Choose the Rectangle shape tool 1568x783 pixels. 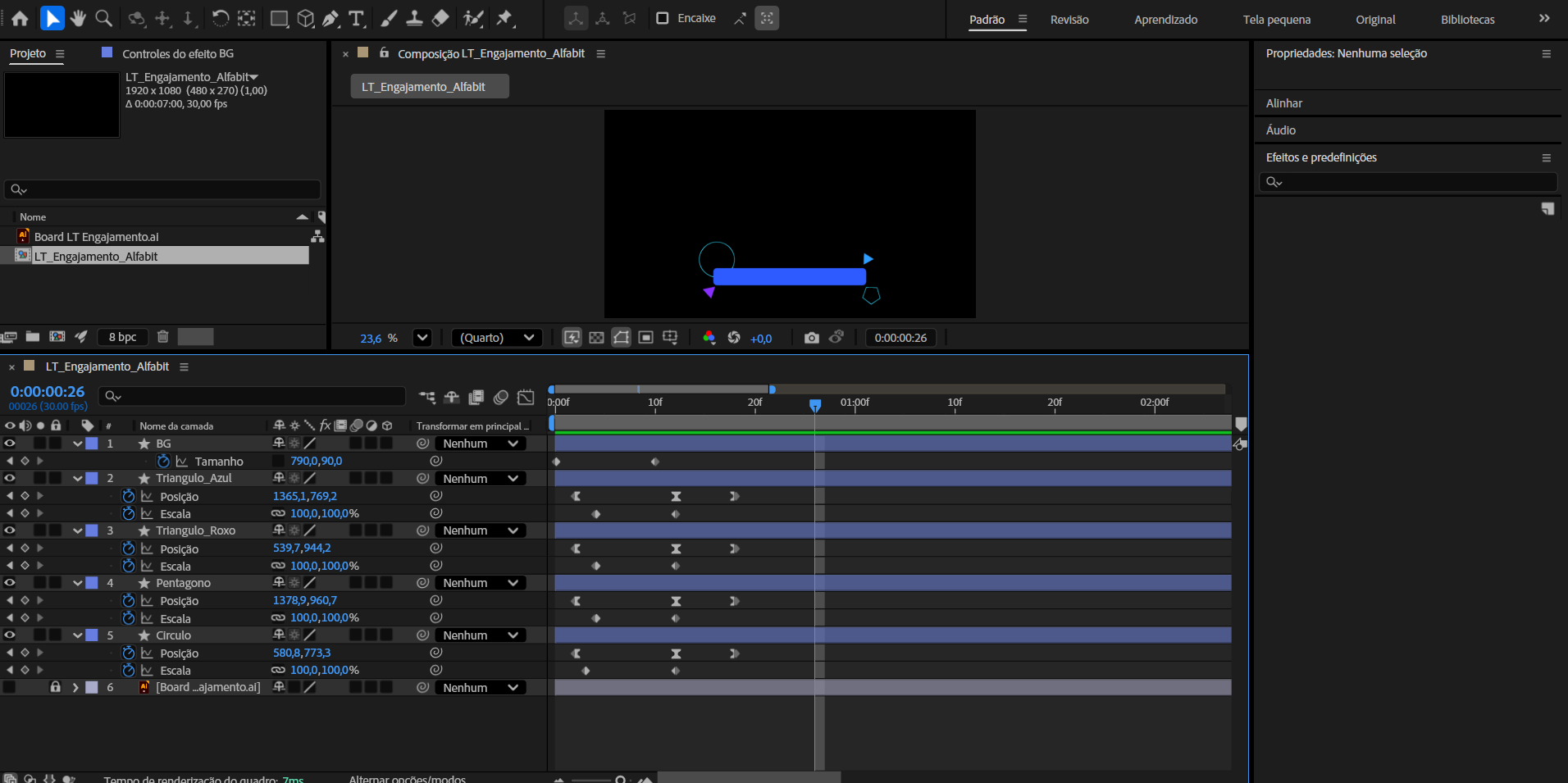click(279, 19)
